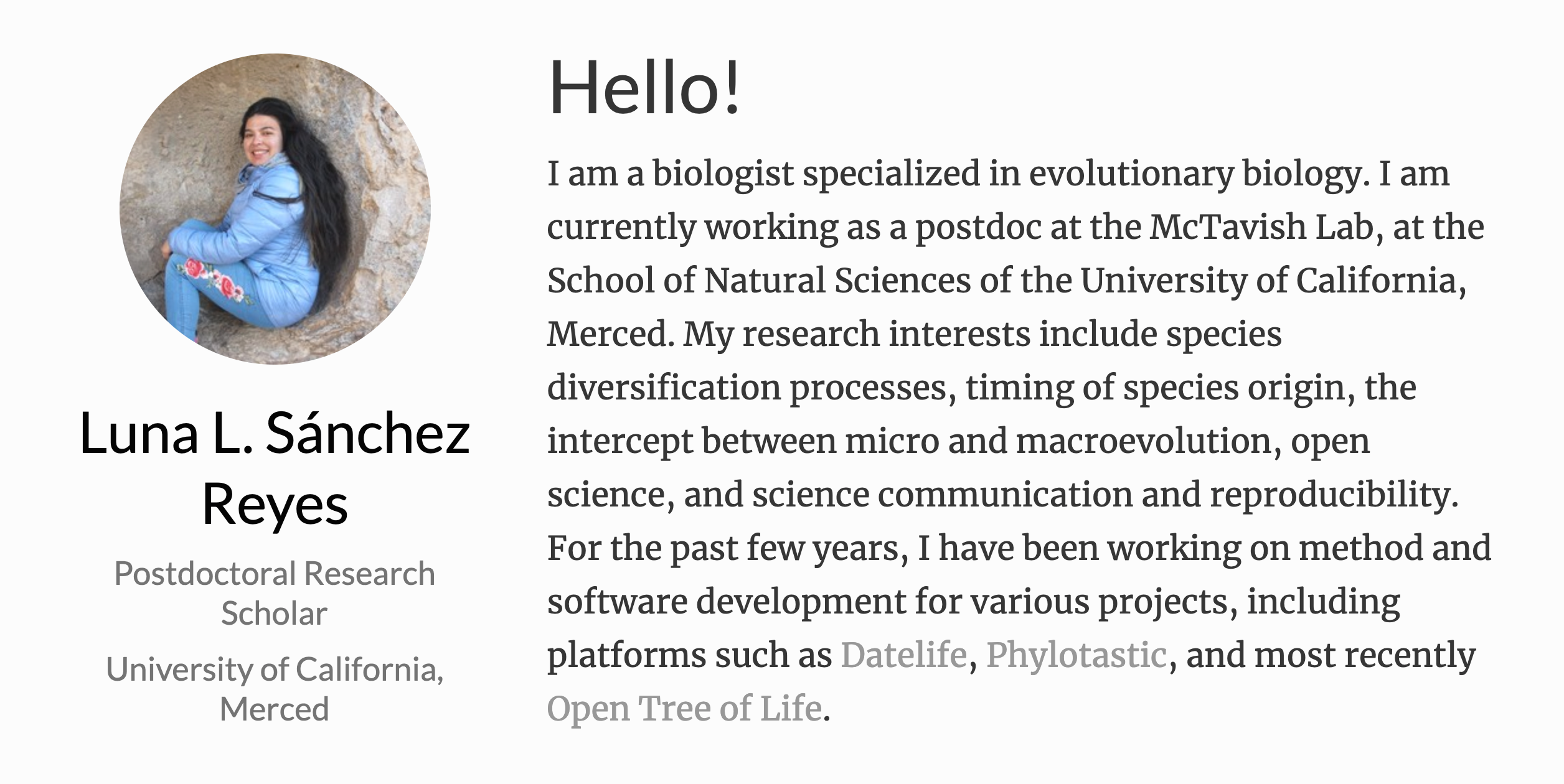
Task: Click the words "McTavish Lab" in the bio
Action: (x=1261, y=227)
